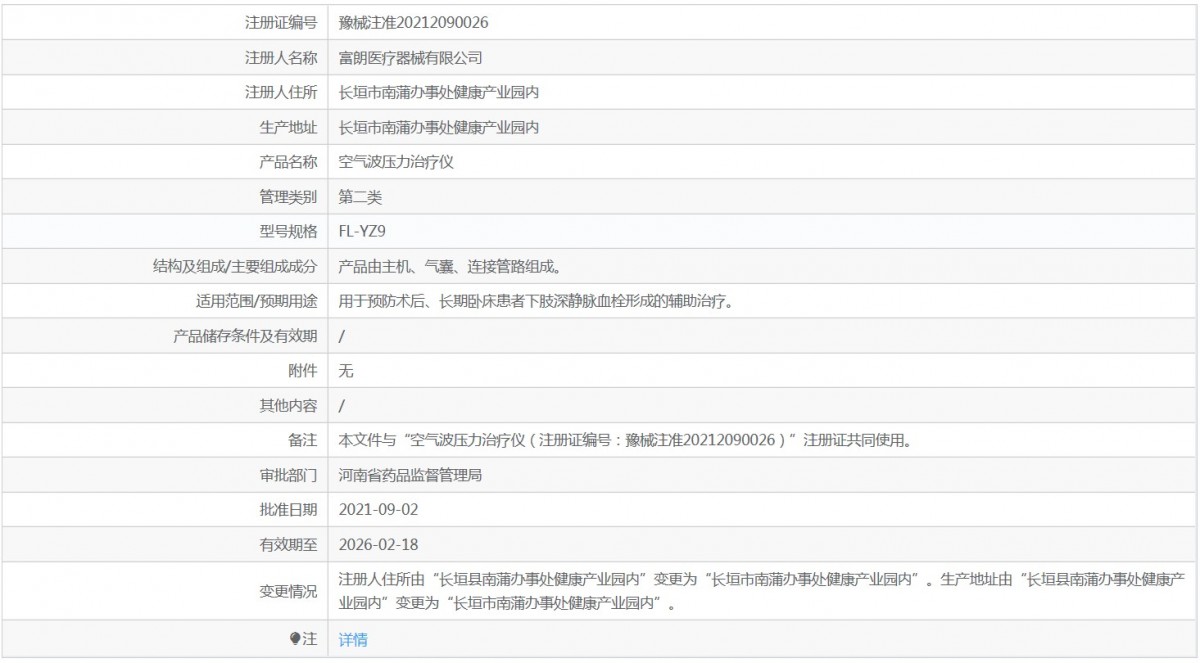Open the 详情 link
1200x663 pixels.
tap(353, 640)
